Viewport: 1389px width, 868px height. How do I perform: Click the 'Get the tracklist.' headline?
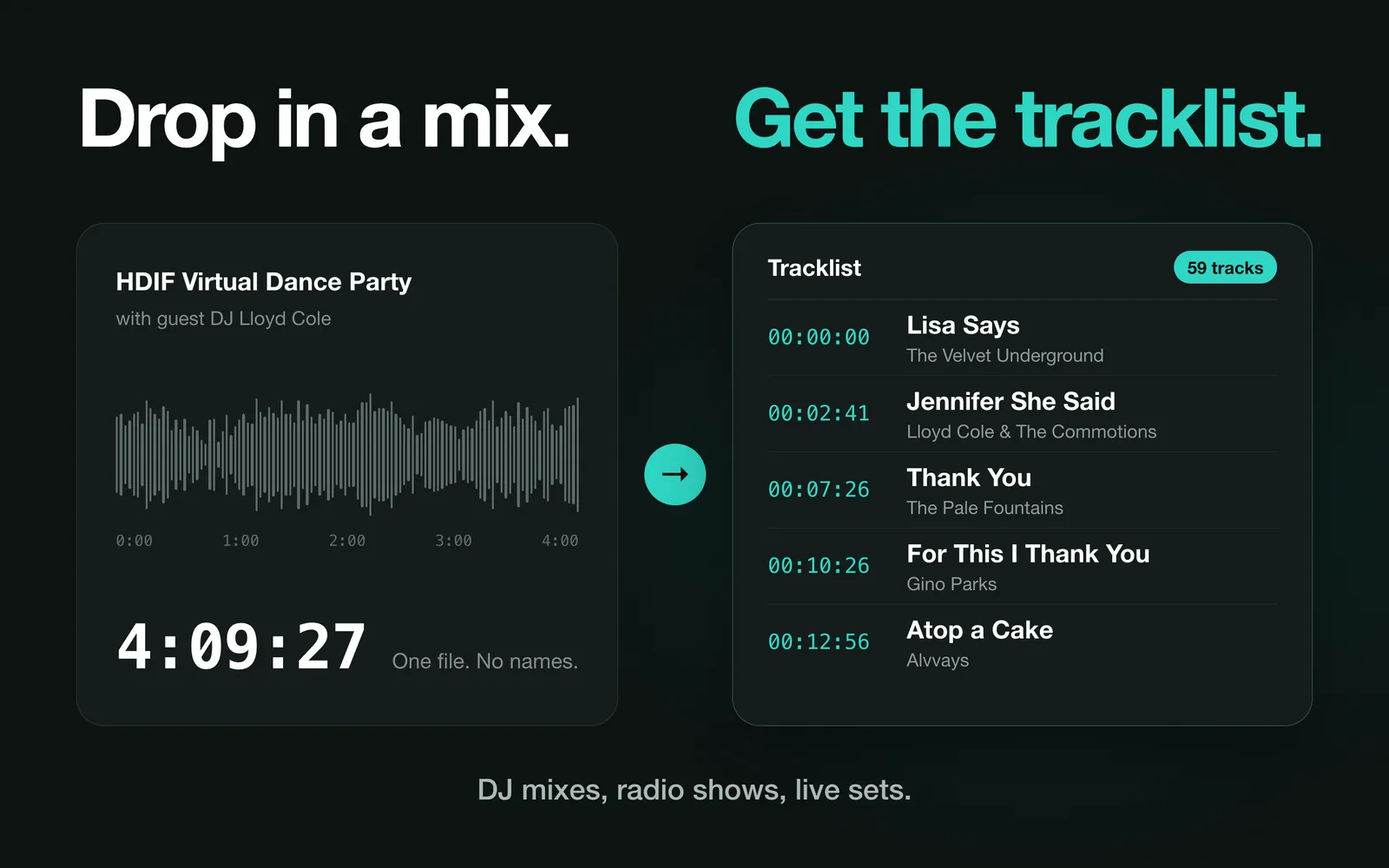click(1029, 120)
